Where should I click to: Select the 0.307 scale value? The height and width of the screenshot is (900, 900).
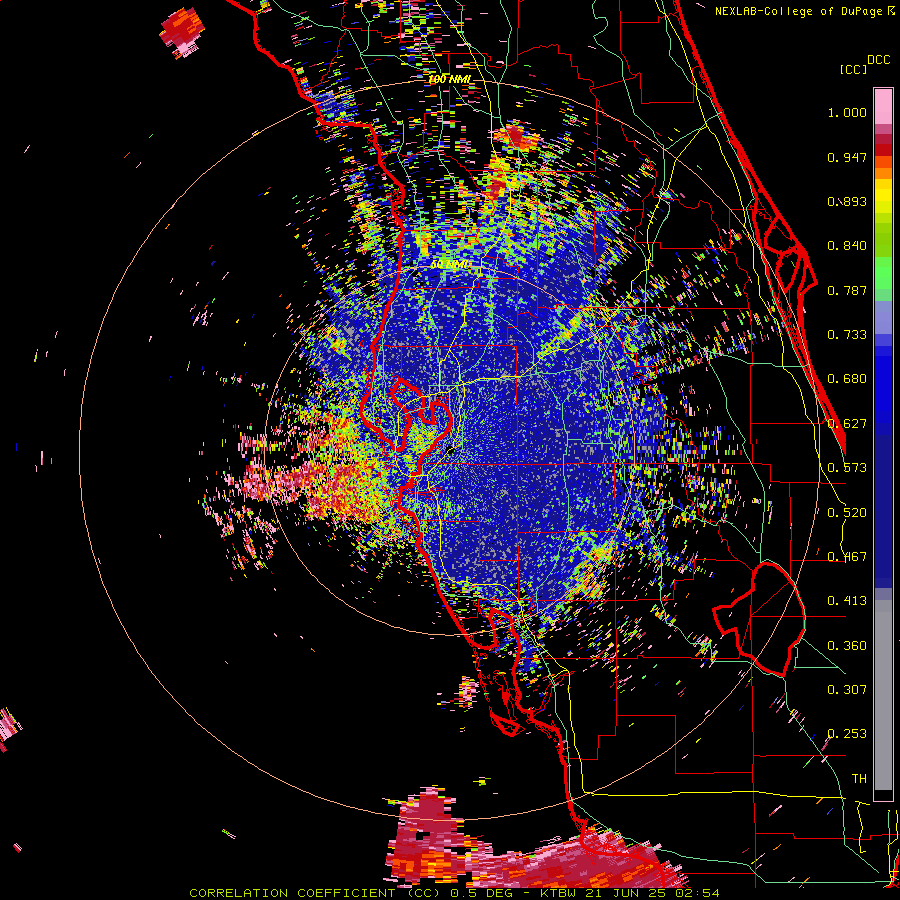[847, 690]
